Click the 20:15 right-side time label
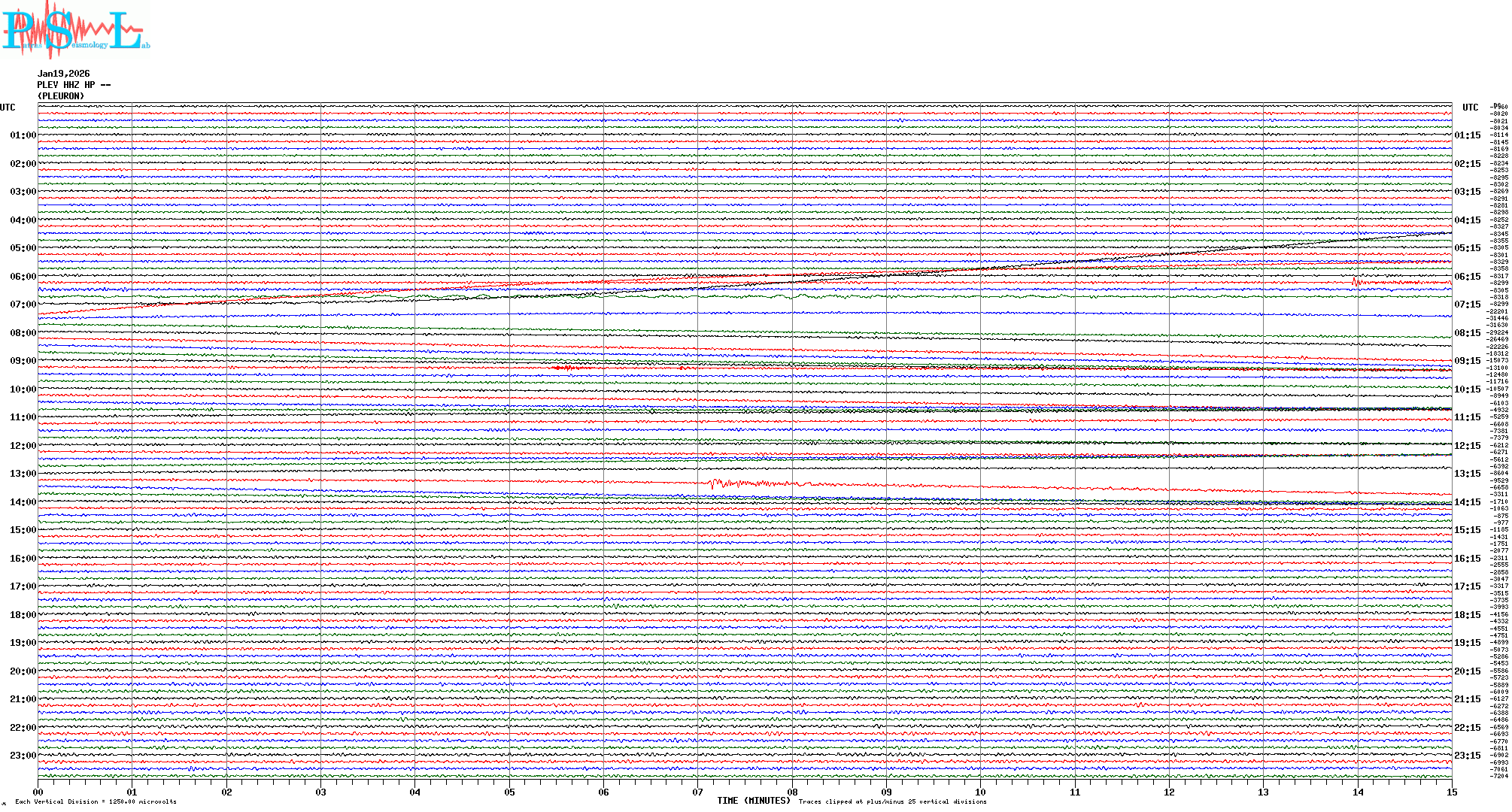Screen dimensions: 1512x812 click(1467, 671)
